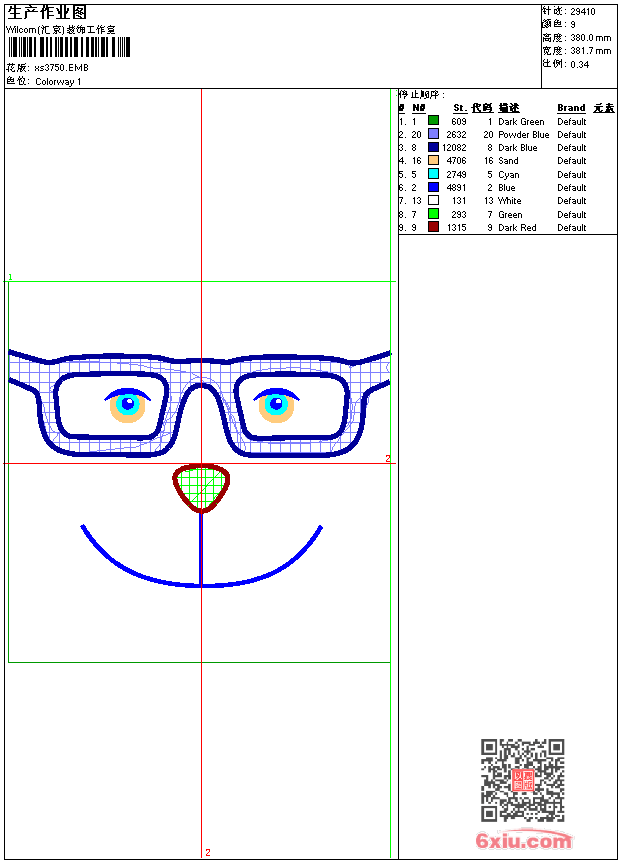The height and width of the screenshot is (860, 620).
Task: Click stitch count 131 in White row
Action: (x=459, y=201)
